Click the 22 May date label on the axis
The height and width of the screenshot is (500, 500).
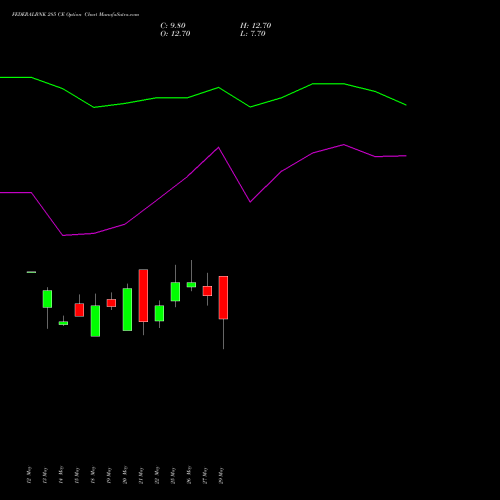coord(157,475)
